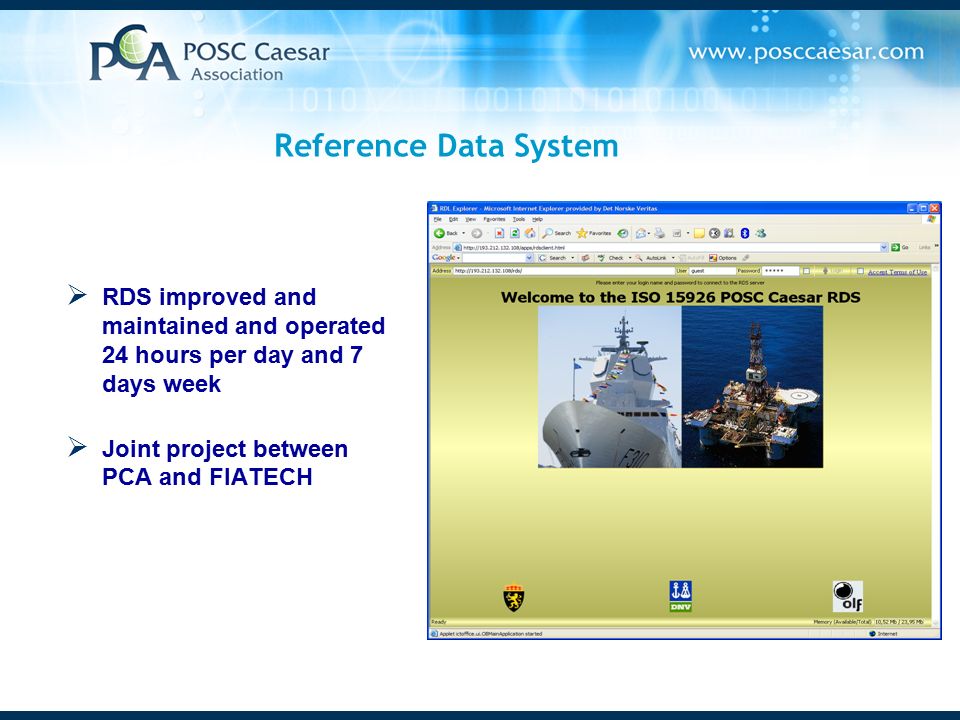The width and height of the screenshot is (960, 720).
Task: Expand the address bar URL dropdown
Action: (x=884, y=247)
